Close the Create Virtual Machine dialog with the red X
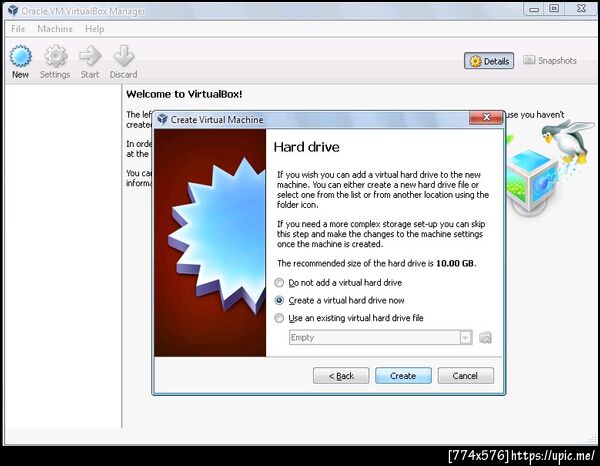Image resolution: width=600 pixels, height=466 pixels. point(486,117)
